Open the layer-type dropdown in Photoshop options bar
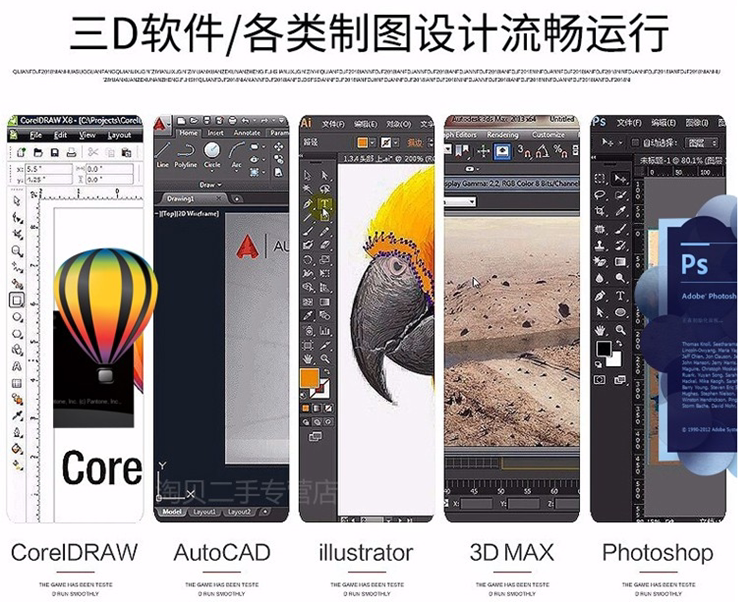Image resolution: width=750 pixels, height=602 pixels. point(702,142)
